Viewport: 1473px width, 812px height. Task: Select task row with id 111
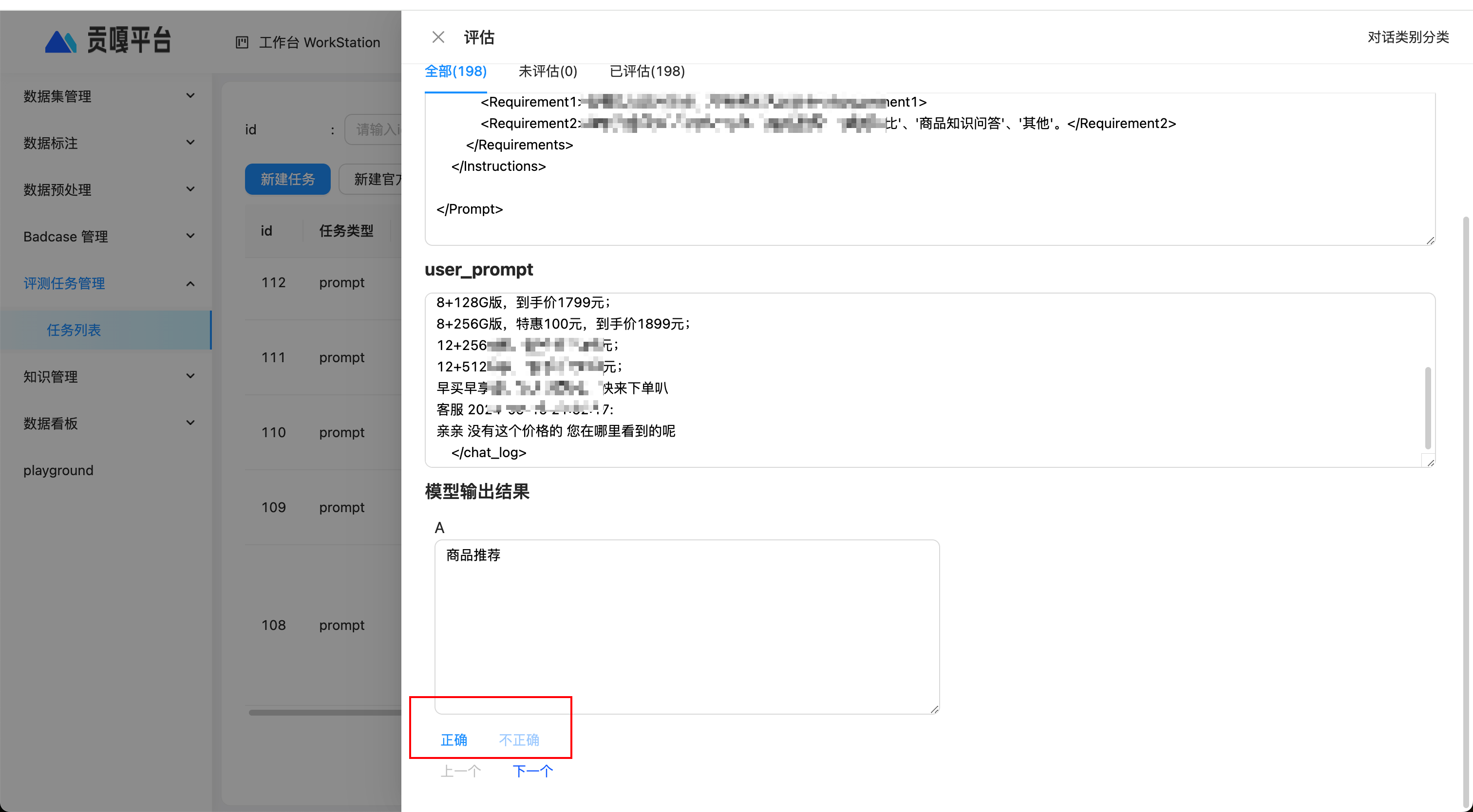[323, 357]
